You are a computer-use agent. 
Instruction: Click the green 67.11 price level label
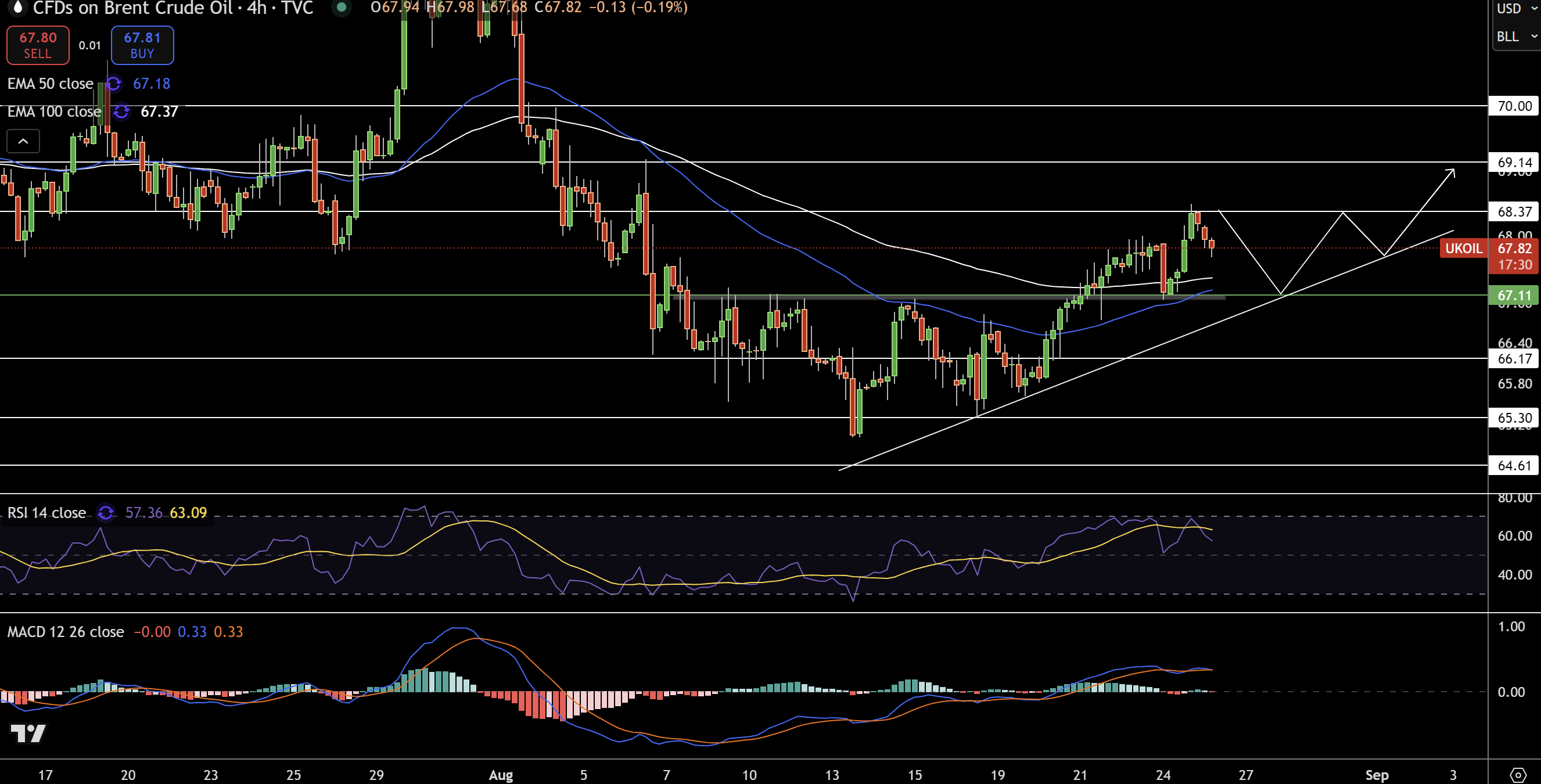pyautogui.click(x=1514, y=296)
